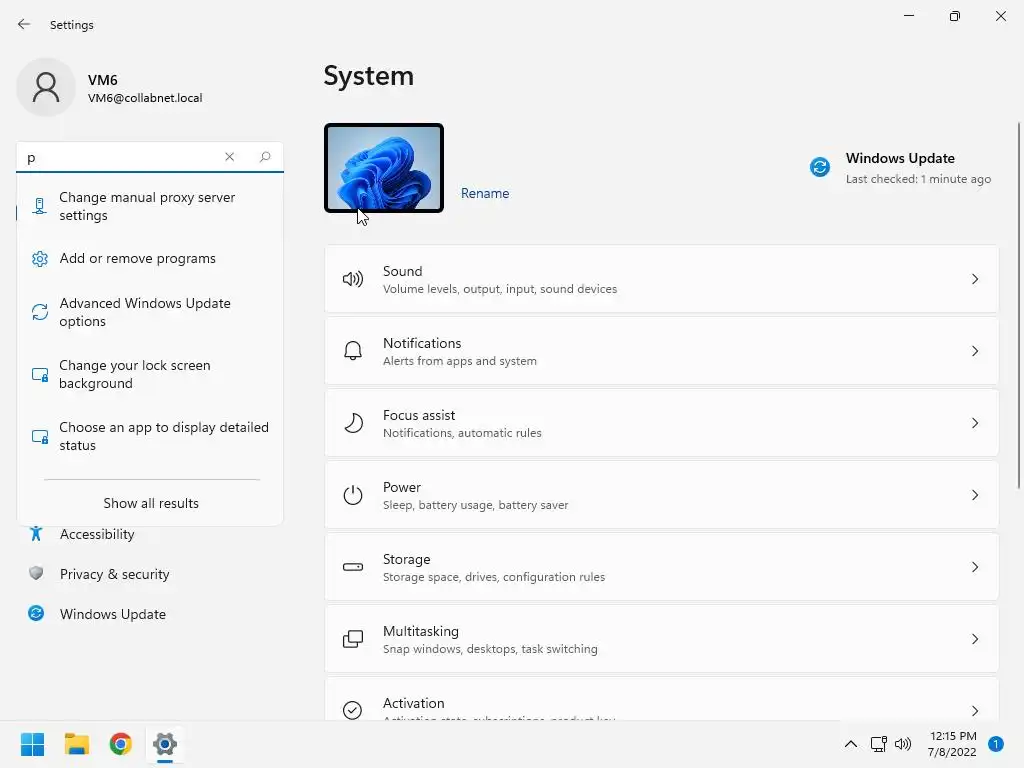Click the refresh icon beside Advanced Windows Update options
This screenshot has height=768, width=1024.
(x=40, y=312)
